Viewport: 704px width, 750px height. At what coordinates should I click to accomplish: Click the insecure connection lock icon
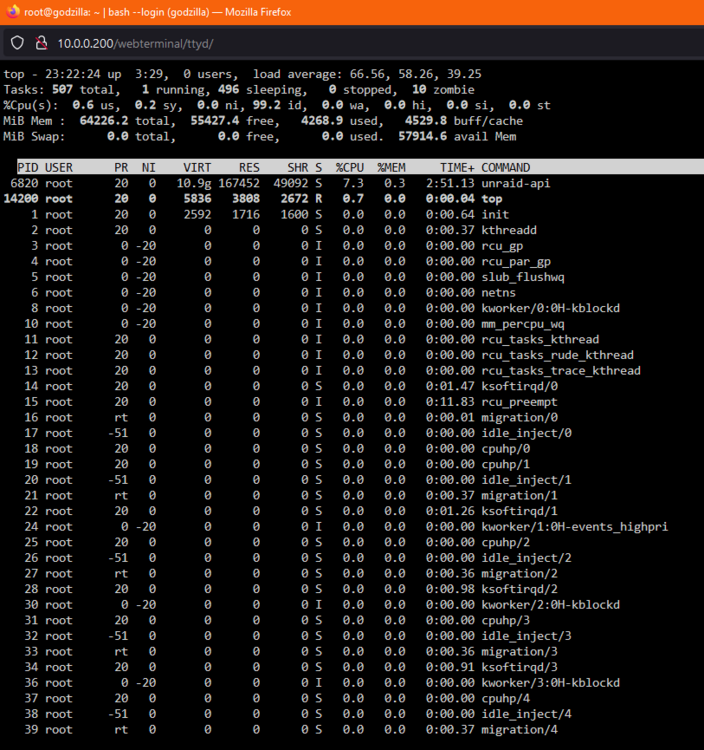(x=41, y=43)
